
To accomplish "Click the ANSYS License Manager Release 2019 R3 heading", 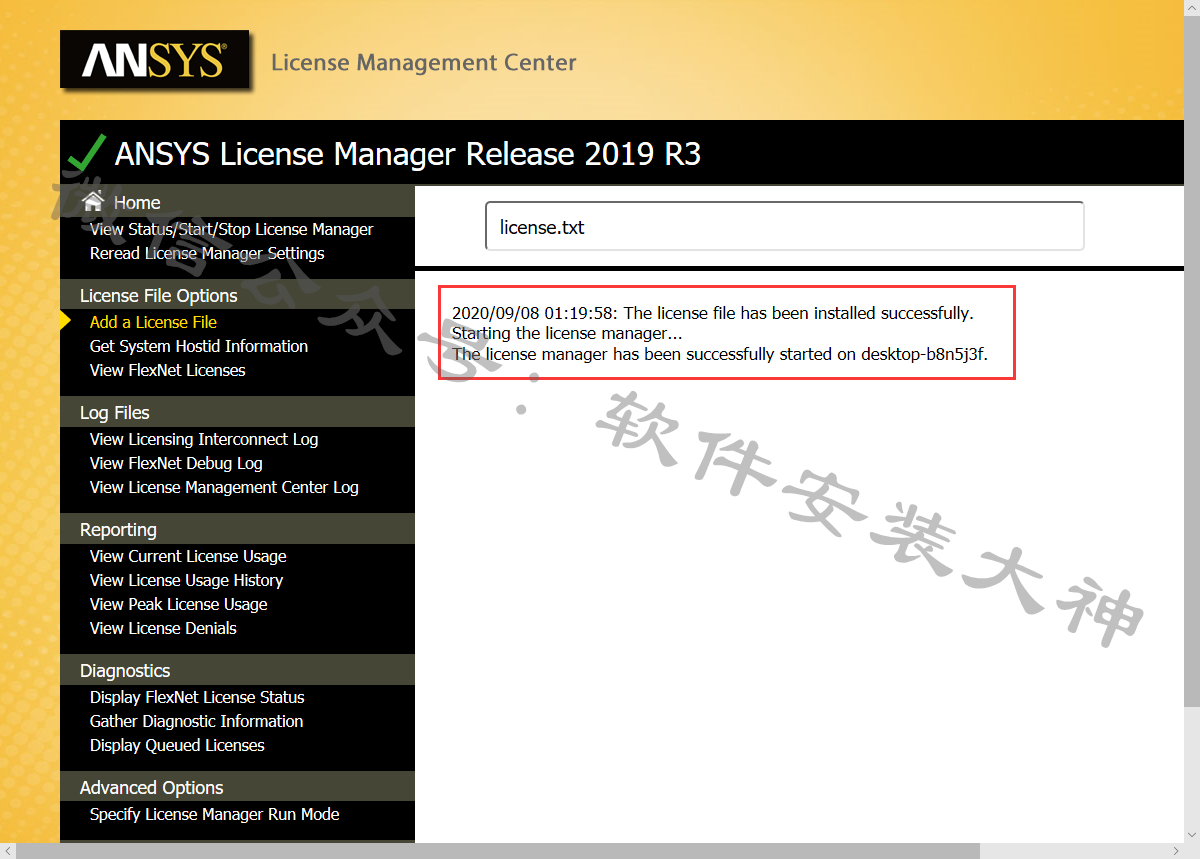I will pyautogui.click(x=408, y=154).
